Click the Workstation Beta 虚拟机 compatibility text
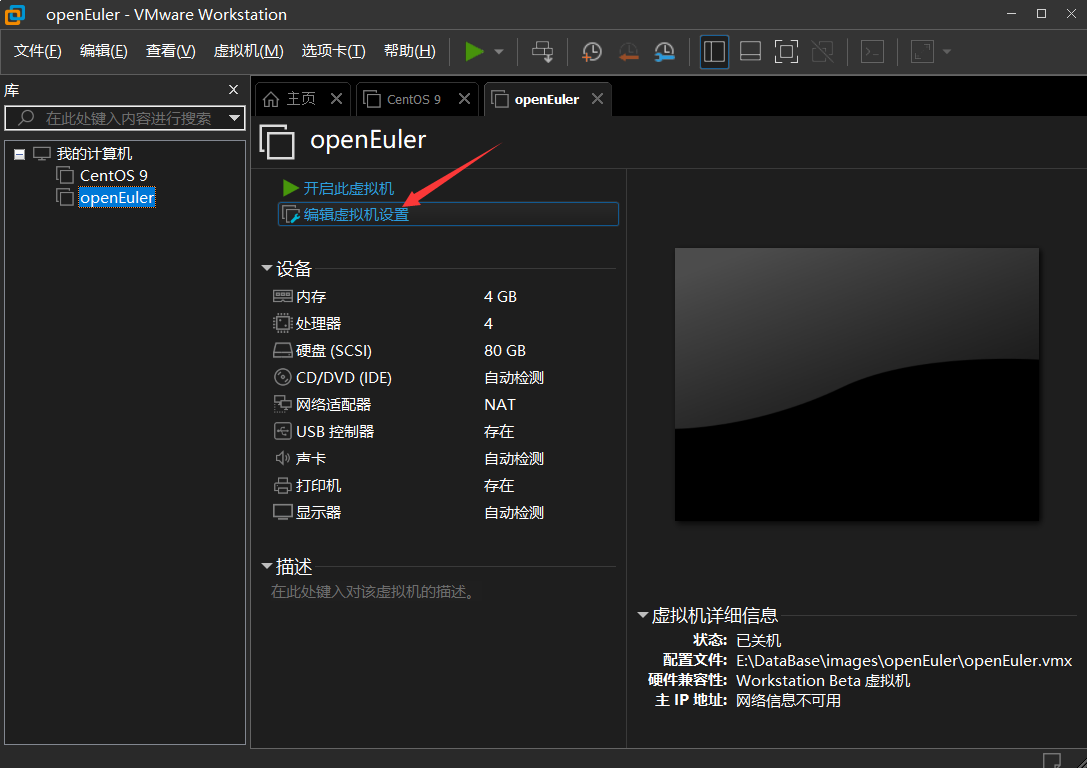This screenshot has width=1087, height=768. pos(823,681)
